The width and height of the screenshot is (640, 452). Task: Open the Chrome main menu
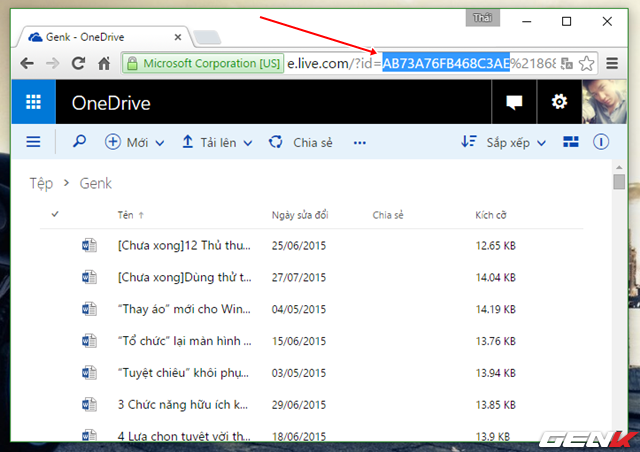pos(612,63)
